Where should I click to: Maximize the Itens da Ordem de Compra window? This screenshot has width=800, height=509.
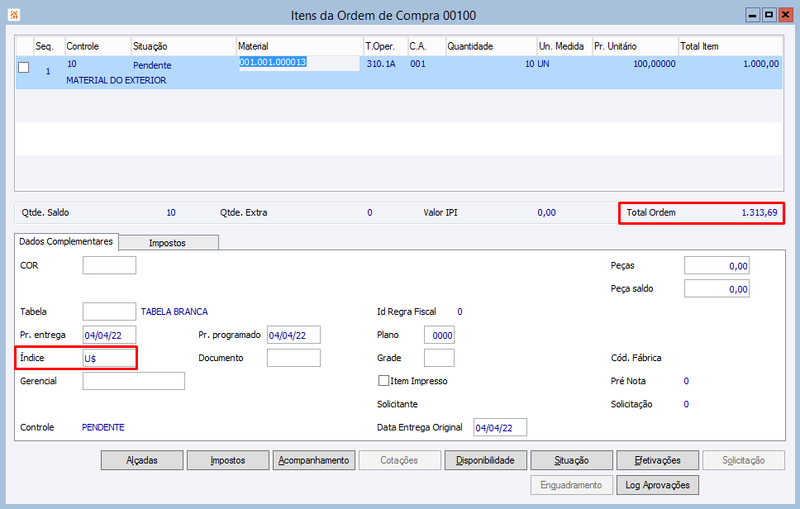[x=769, y=15]
